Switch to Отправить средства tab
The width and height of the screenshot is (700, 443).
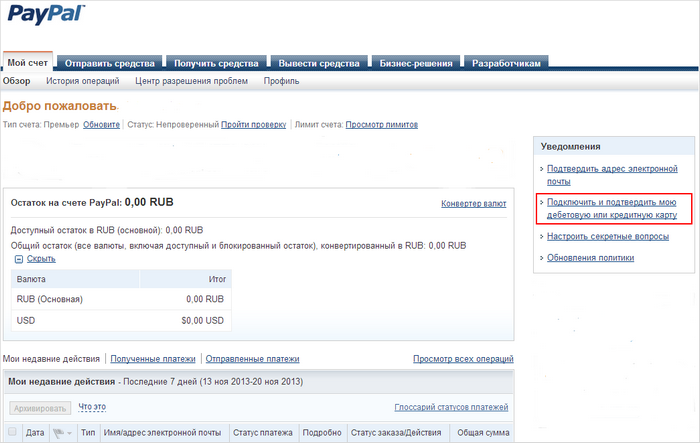point(110,63)
